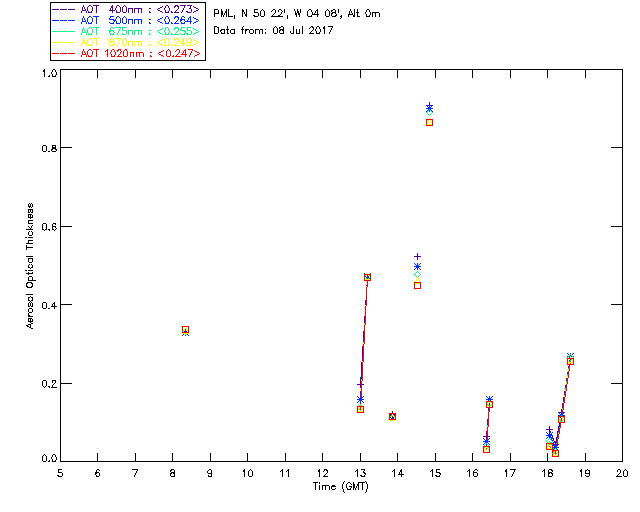This screenshot has height=512, width=640.
Task: Click the last data point near 18.6 GMT
Action: point(570,361)
